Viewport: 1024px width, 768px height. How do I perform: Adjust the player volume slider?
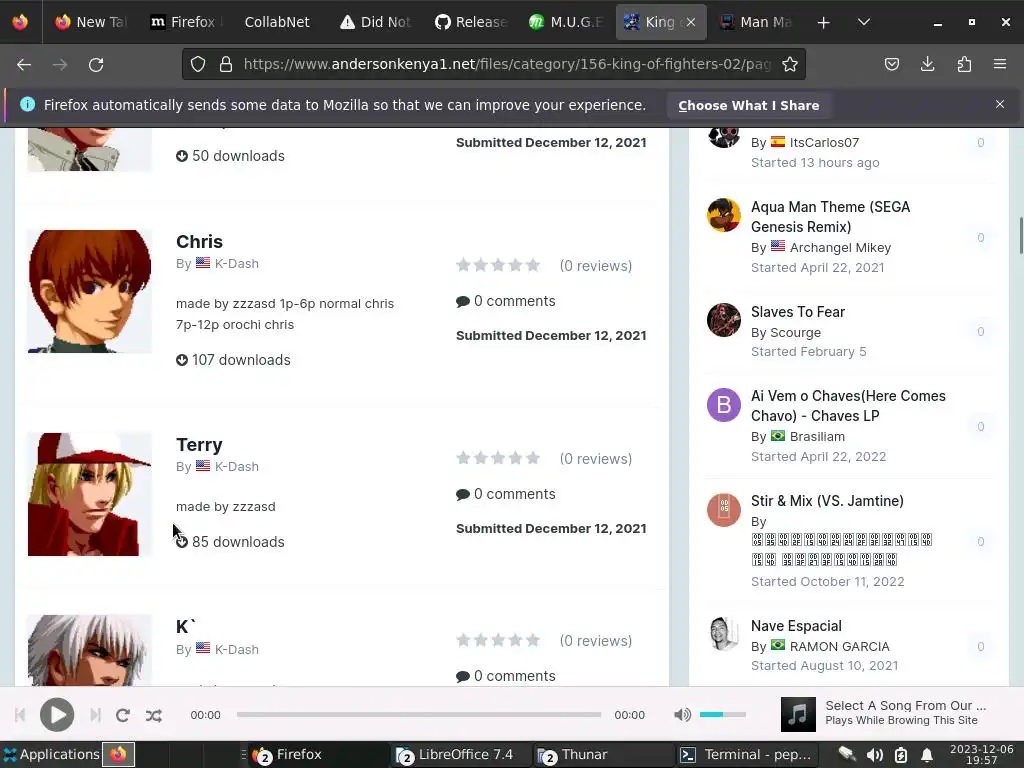[722, 714]
